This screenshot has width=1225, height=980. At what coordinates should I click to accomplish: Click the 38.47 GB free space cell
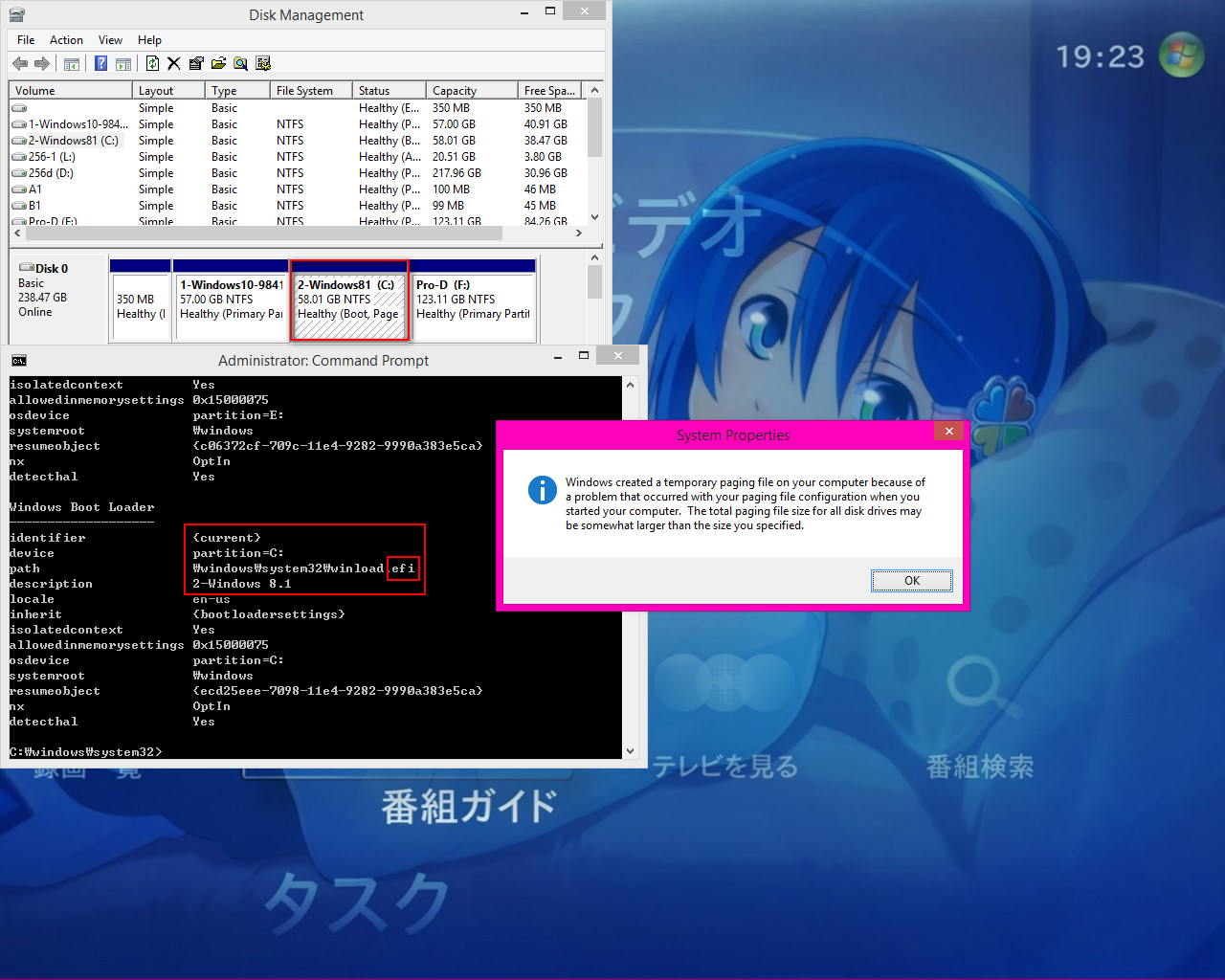tap(546, 141)
